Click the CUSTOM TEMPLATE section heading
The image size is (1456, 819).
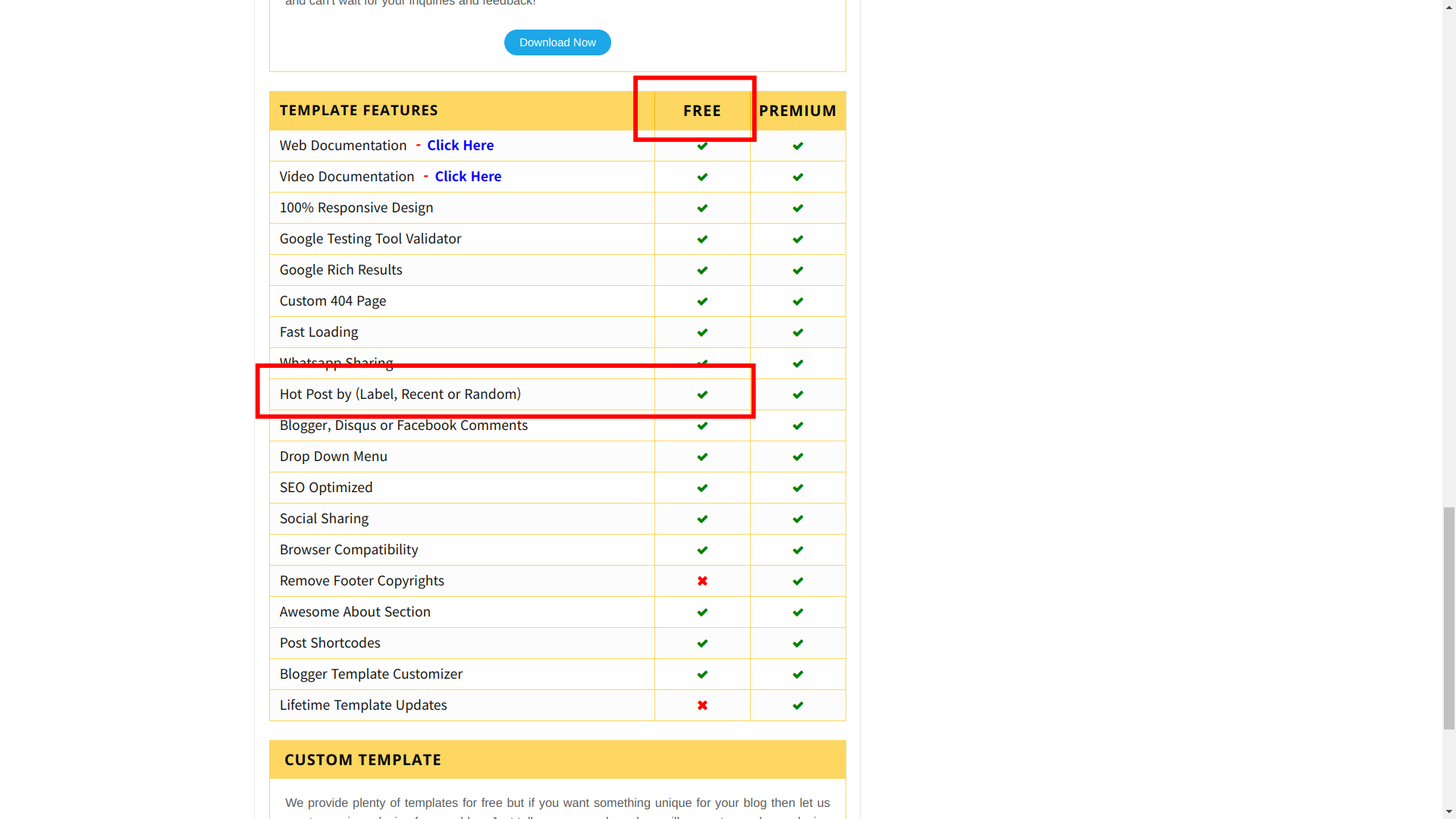[x=362, y=760]
